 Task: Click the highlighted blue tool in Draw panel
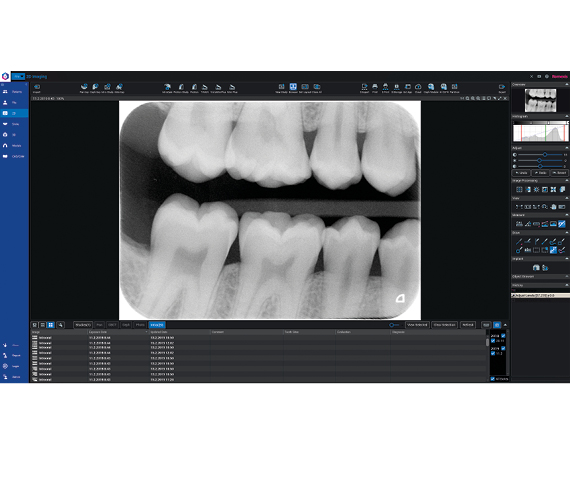[x=553, y=250]
